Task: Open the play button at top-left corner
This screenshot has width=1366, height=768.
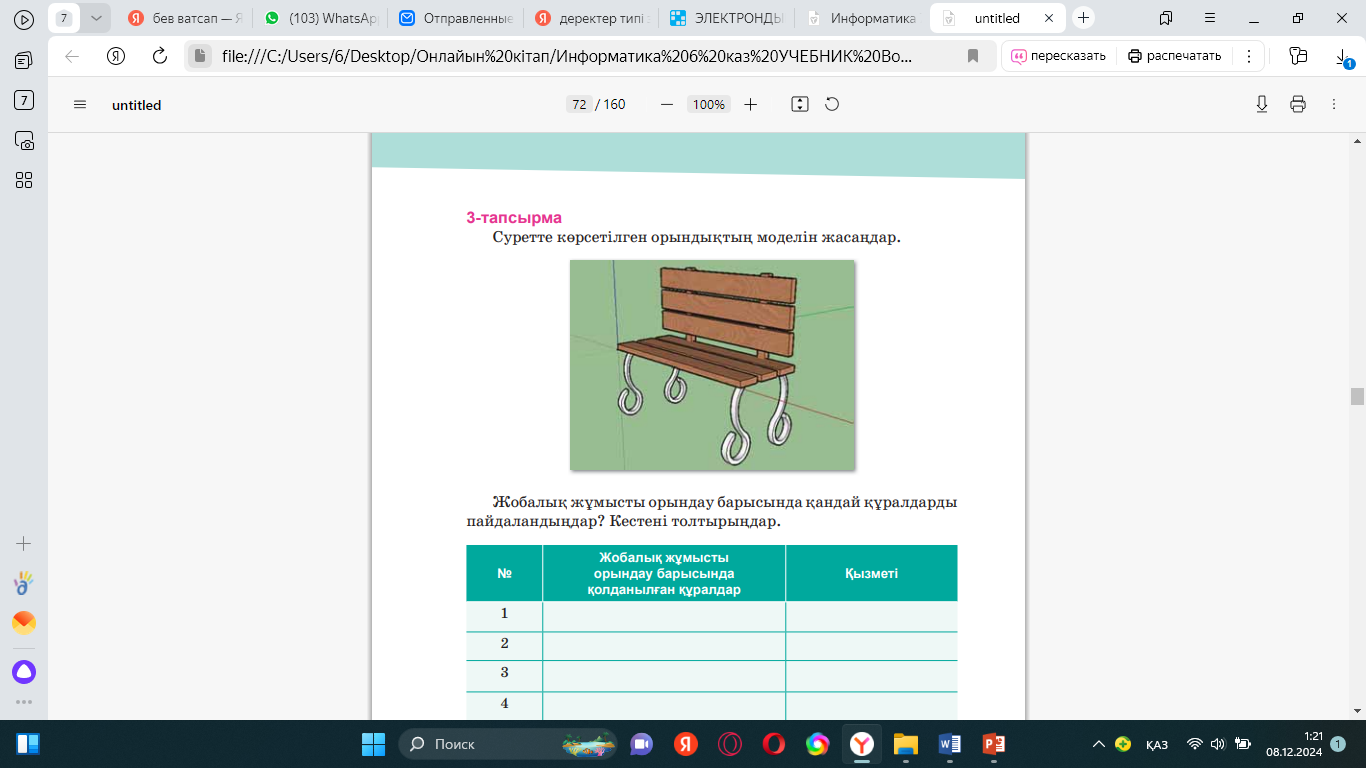Action: pyautogui.click(x=24, y=18)
